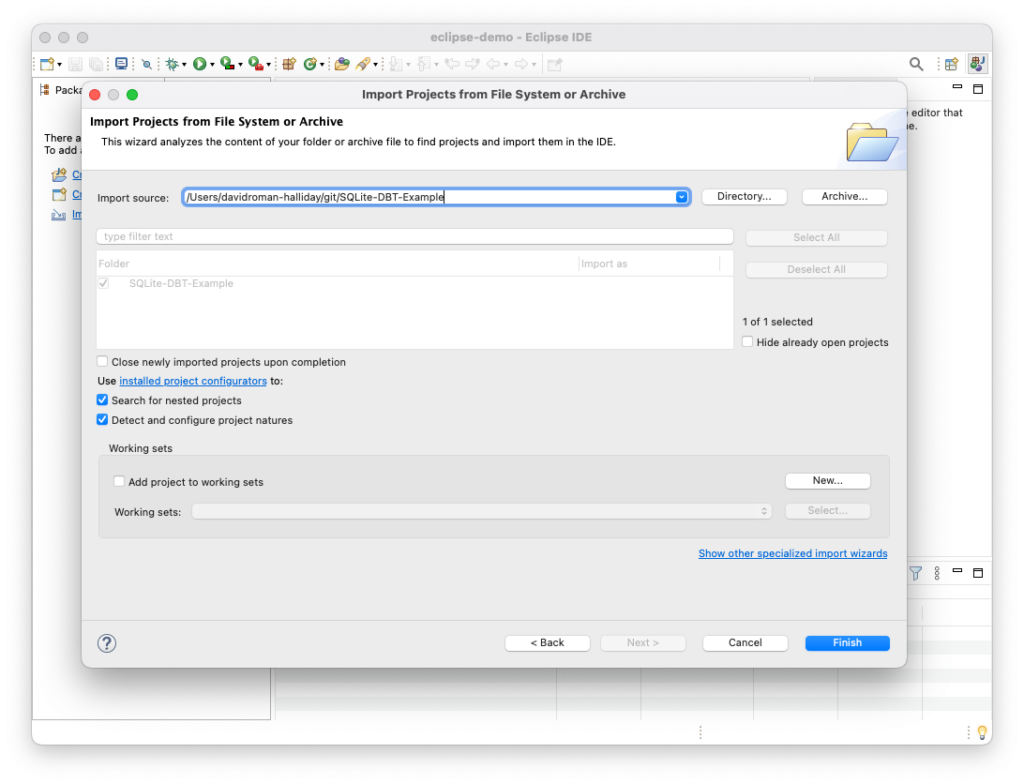Minimize the bottom panel view
This screenshot has width=1024, height=784.
[x=957, y=571]
